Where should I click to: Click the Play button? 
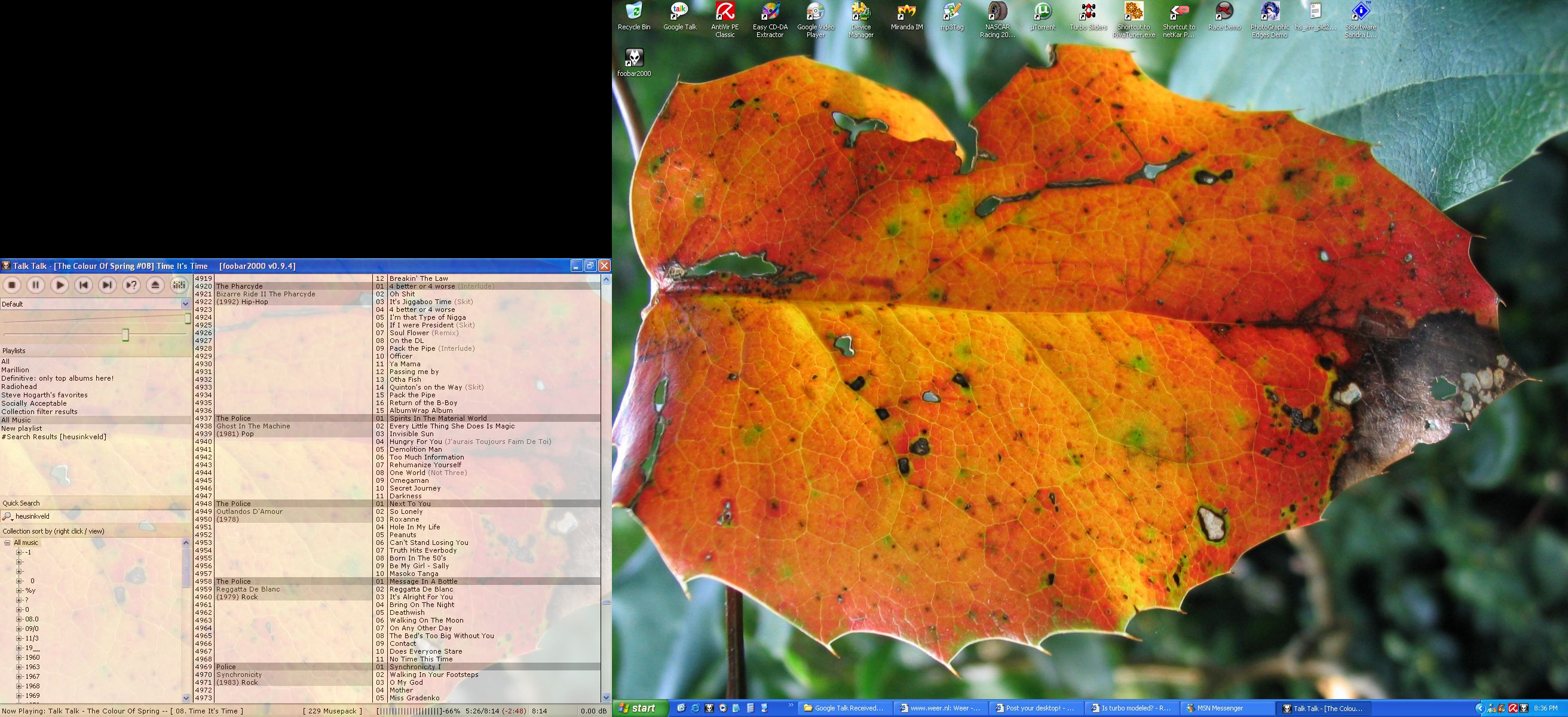coord(60,285)
